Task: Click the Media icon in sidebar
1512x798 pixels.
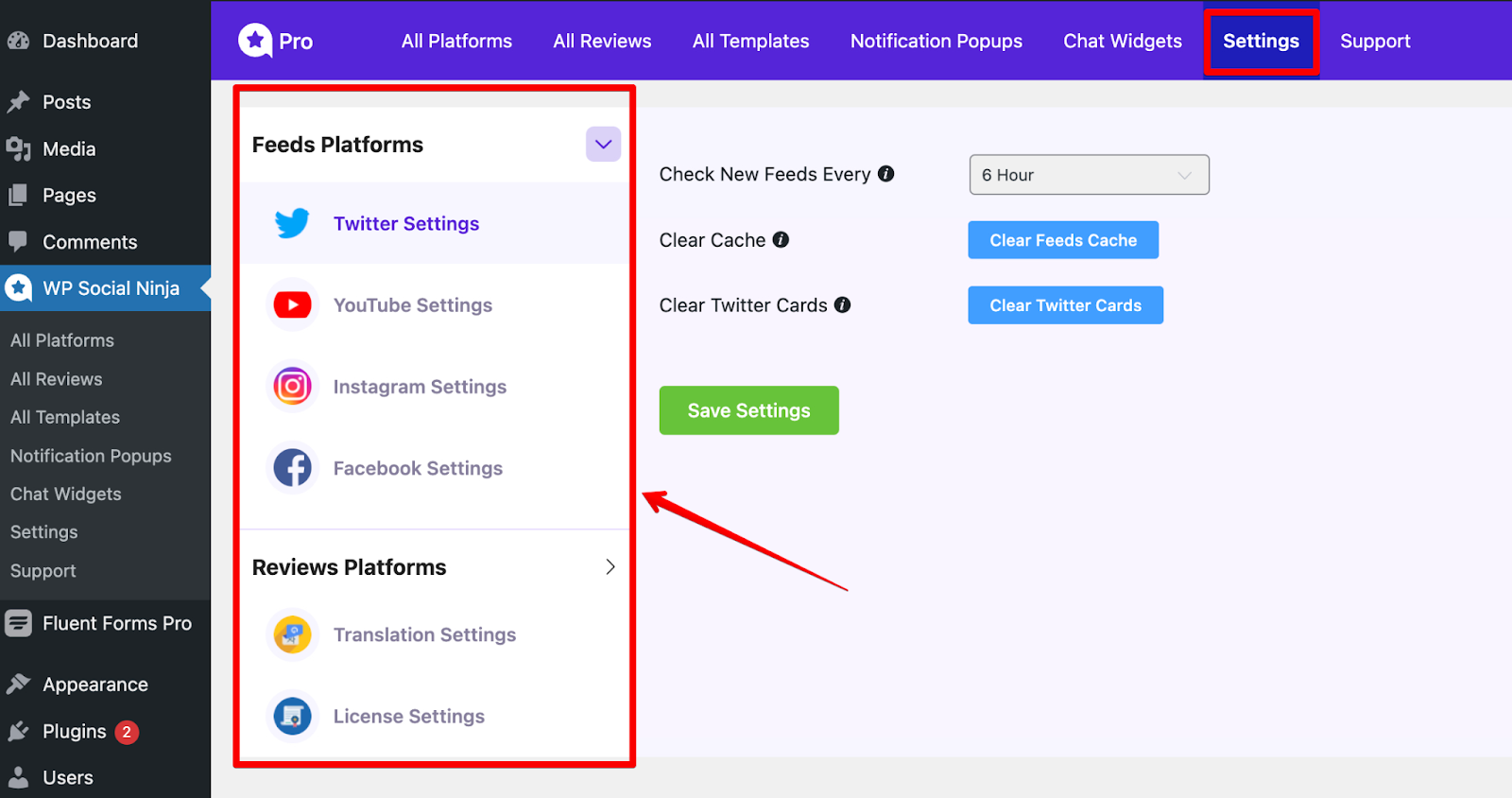Action: click(x=18, y=148)
